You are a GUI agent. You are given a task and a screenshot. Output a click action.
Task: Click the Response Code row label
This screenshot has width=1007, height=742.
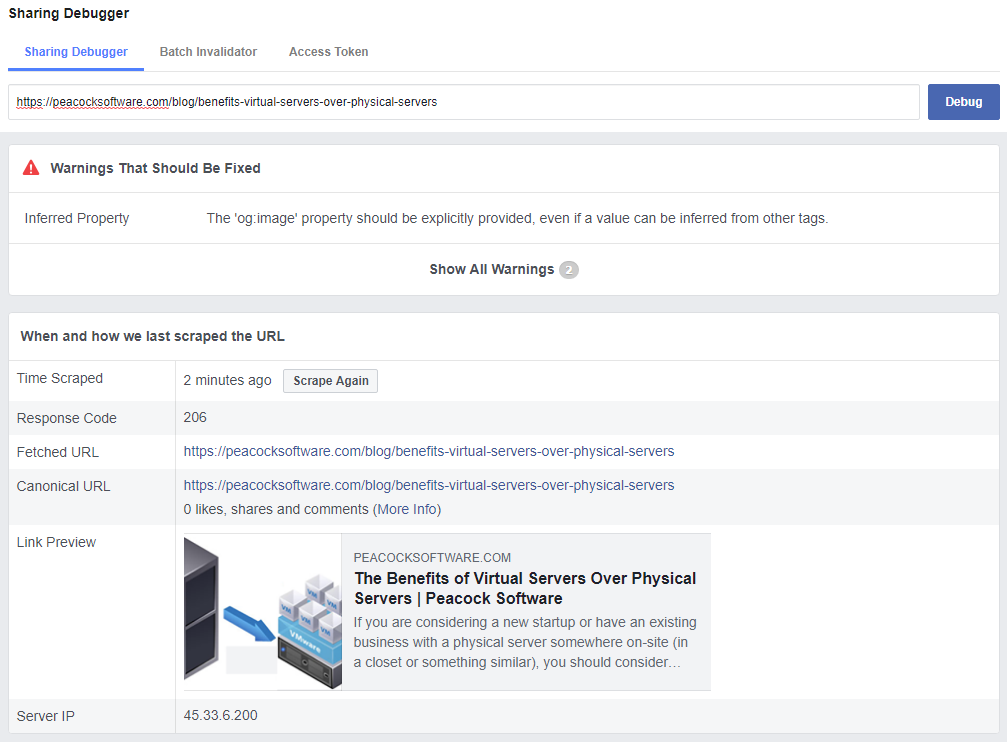point(67,418)
